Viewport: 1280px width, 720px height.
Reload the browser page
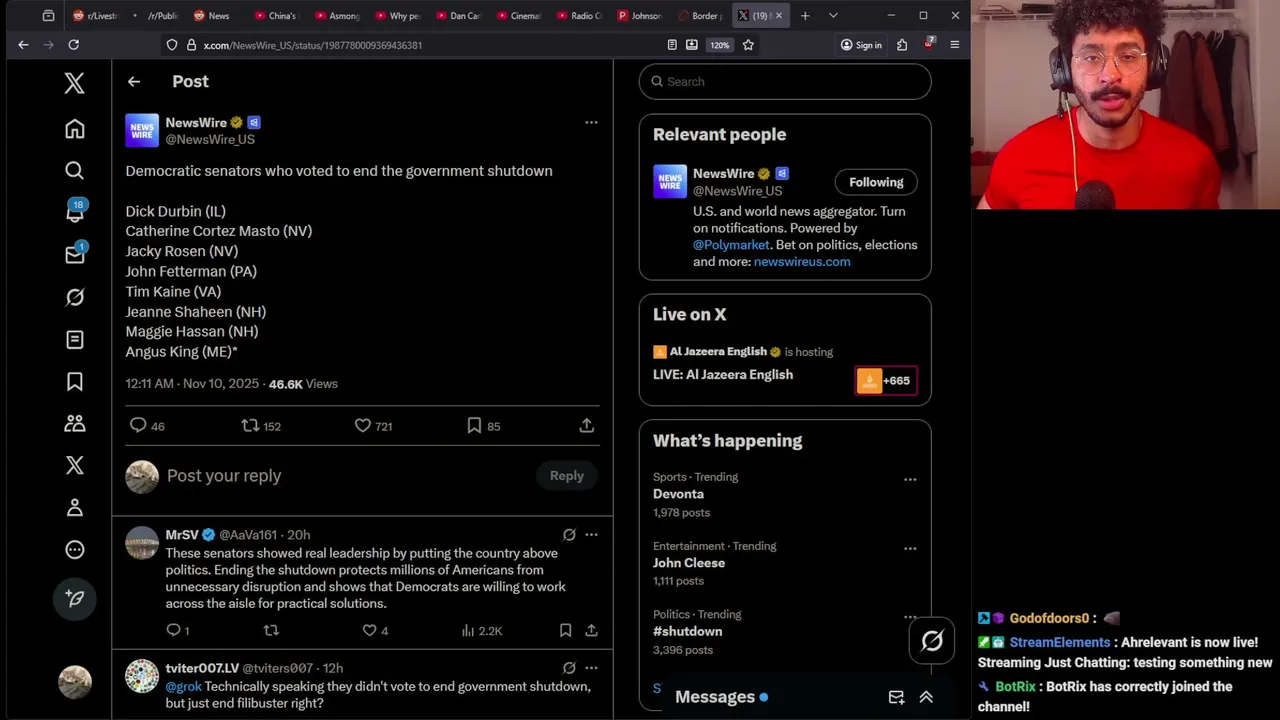(x=73, y=45)
